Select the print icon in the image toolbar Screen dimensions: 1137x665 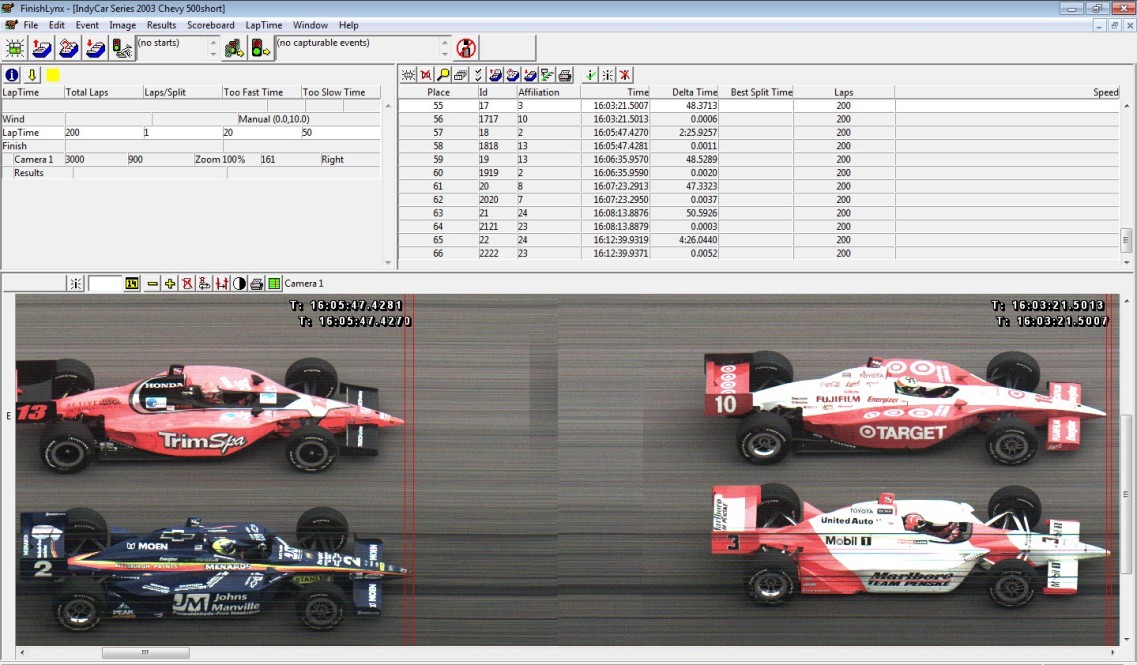pyautogui.click(x=256, y=283)
